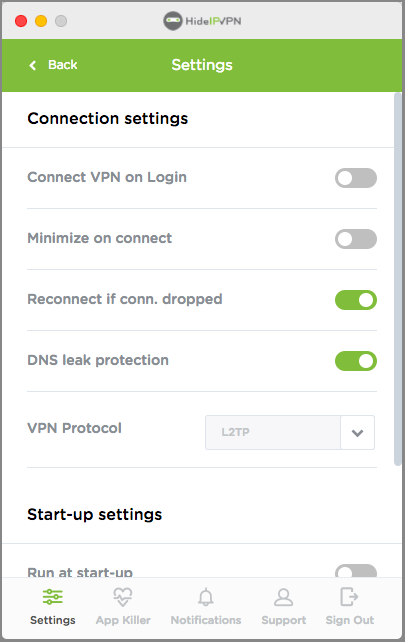This screenshot has width=405, height=642.
Task: Click the Sign Out door icon
Action: tap(349, 597)
